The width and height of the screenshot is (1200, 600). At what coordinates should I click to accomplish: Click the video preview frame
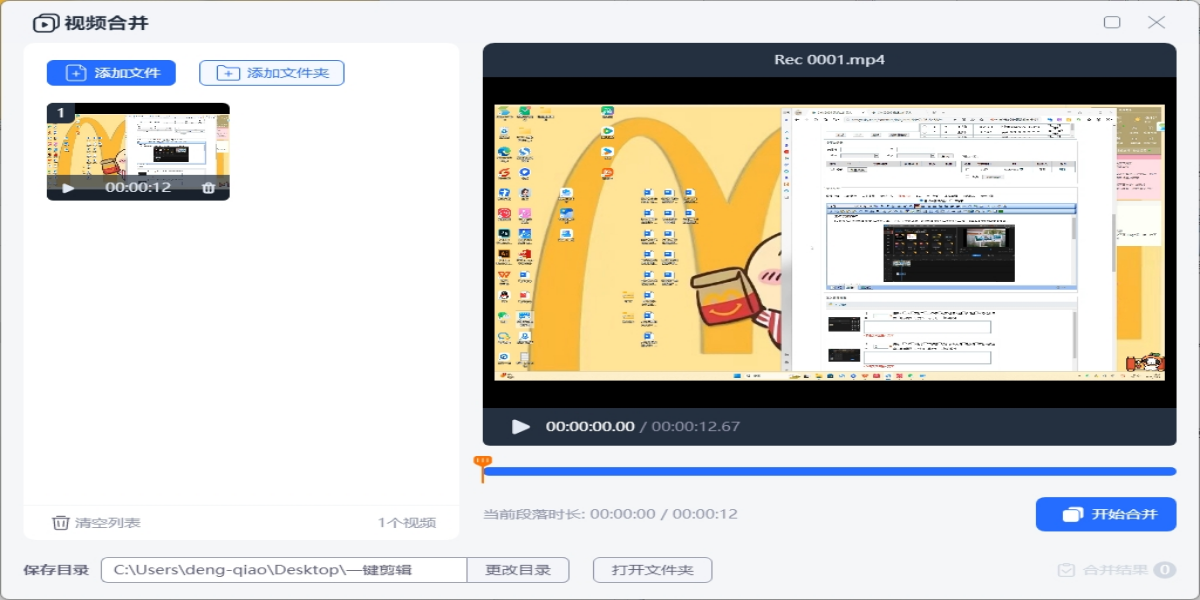point(830,242)
